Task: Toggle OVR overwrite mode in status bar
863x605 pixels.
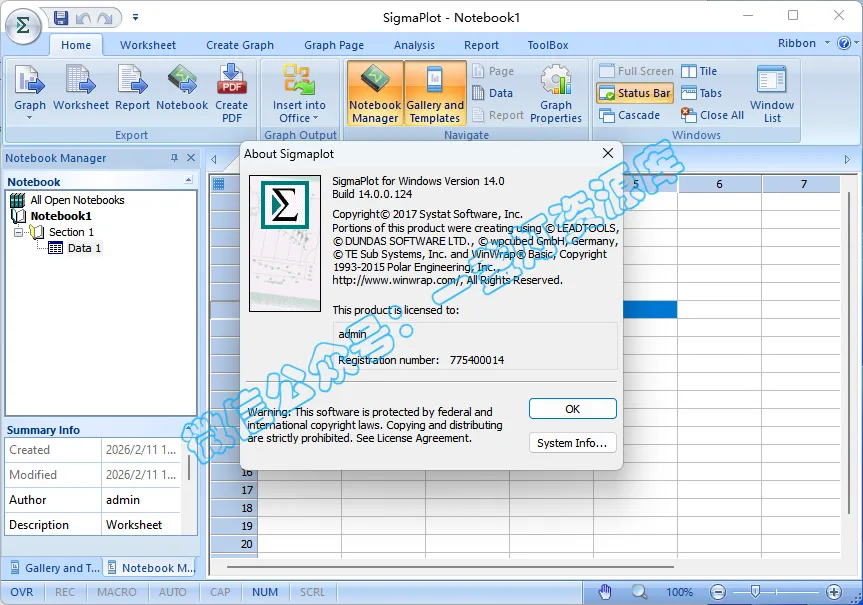Action: (22, 592)
